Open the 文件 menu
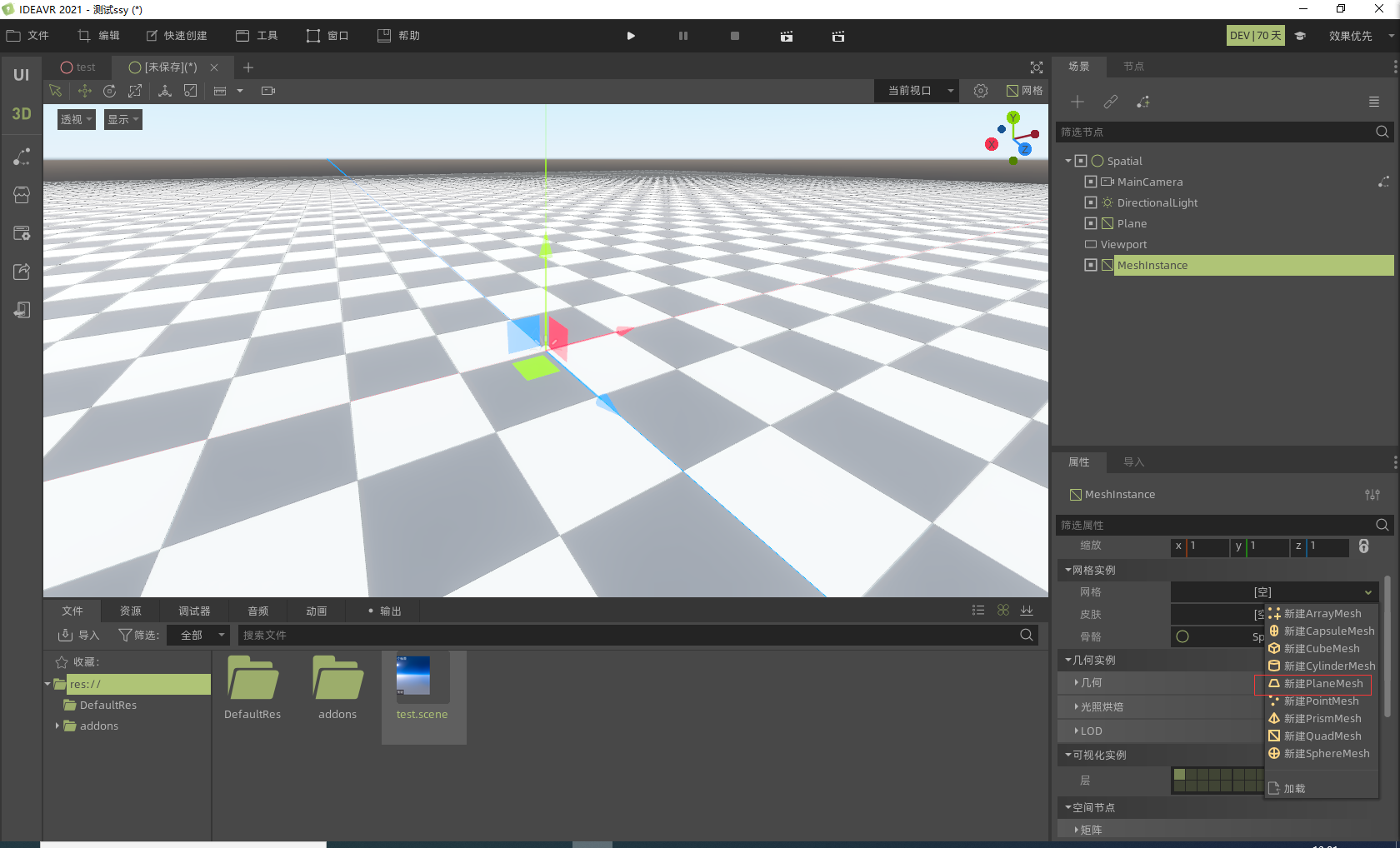Image resolution: width=1400 pixels, height=848 pixels. [28, 36]
